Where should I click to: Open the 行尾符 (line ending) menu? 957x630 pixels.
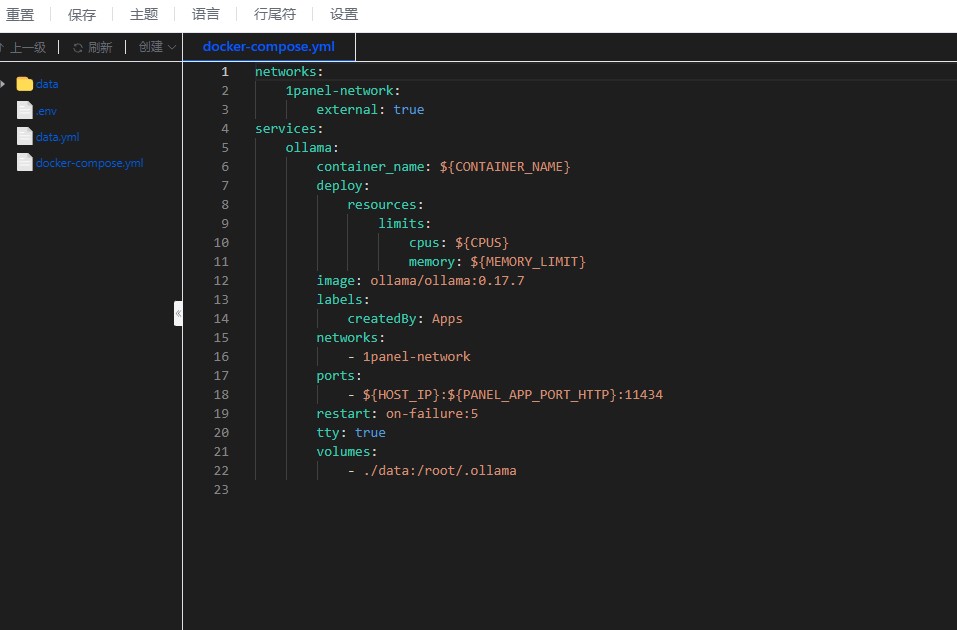[x=275, y=15]
